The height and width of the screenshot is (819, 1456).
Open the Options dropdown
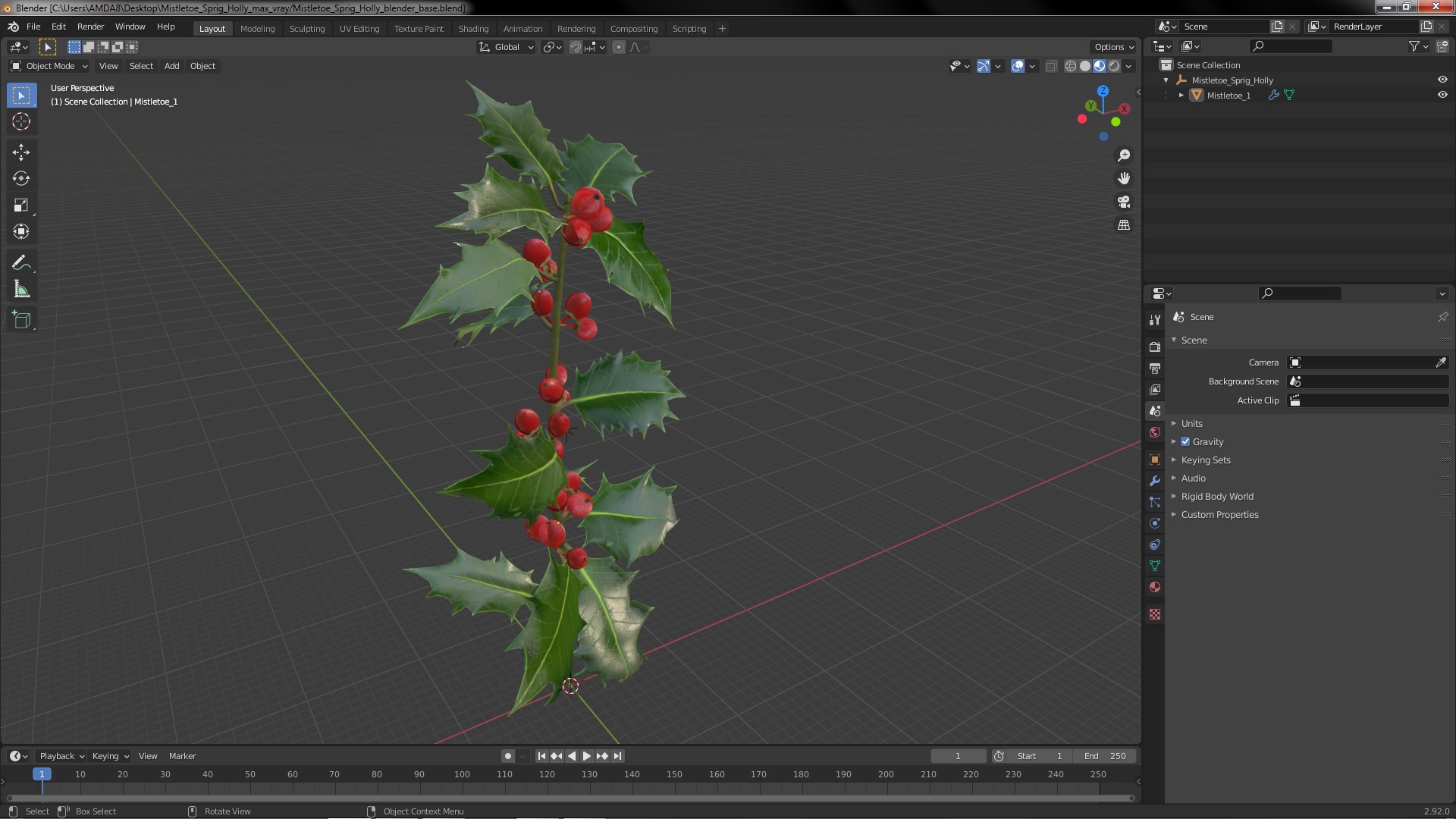pyautogui.click(x=1113, y=47)
